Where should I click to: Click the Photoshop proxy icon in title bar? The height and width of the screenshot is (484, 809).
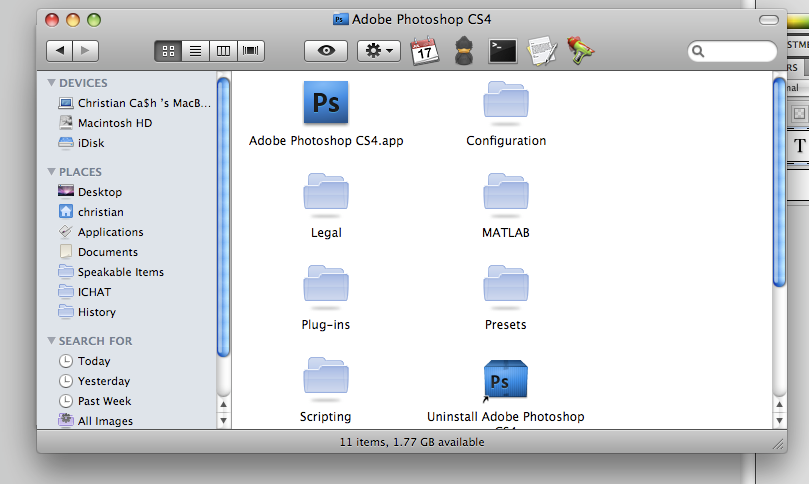(x=340, y=20)
